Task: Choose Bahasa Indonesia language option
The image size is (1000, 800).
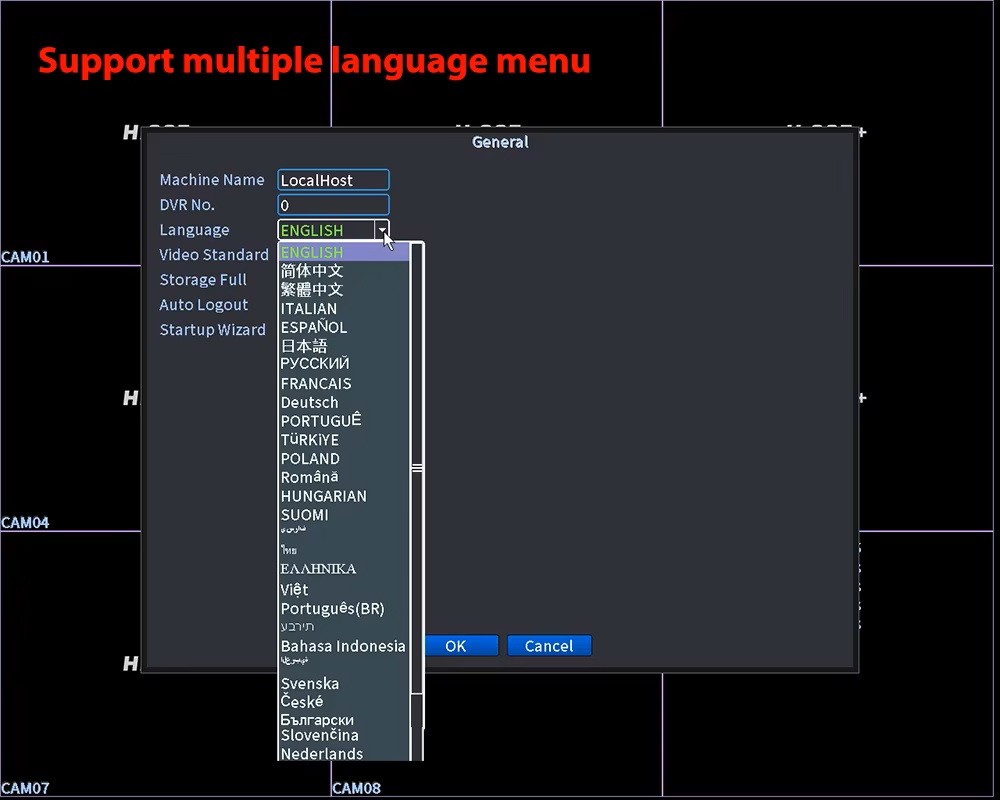Action: tap(343, 646)
